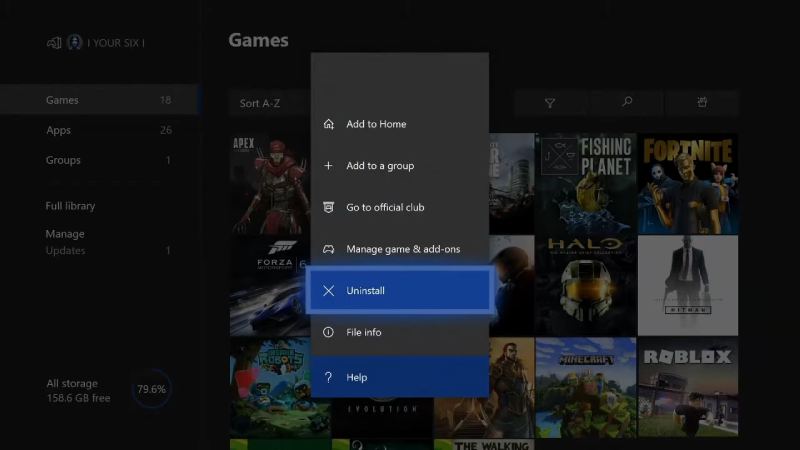The width and height of the screenshot is (800, 450).
Task: Open the filter funnel button
Action: 549,103
